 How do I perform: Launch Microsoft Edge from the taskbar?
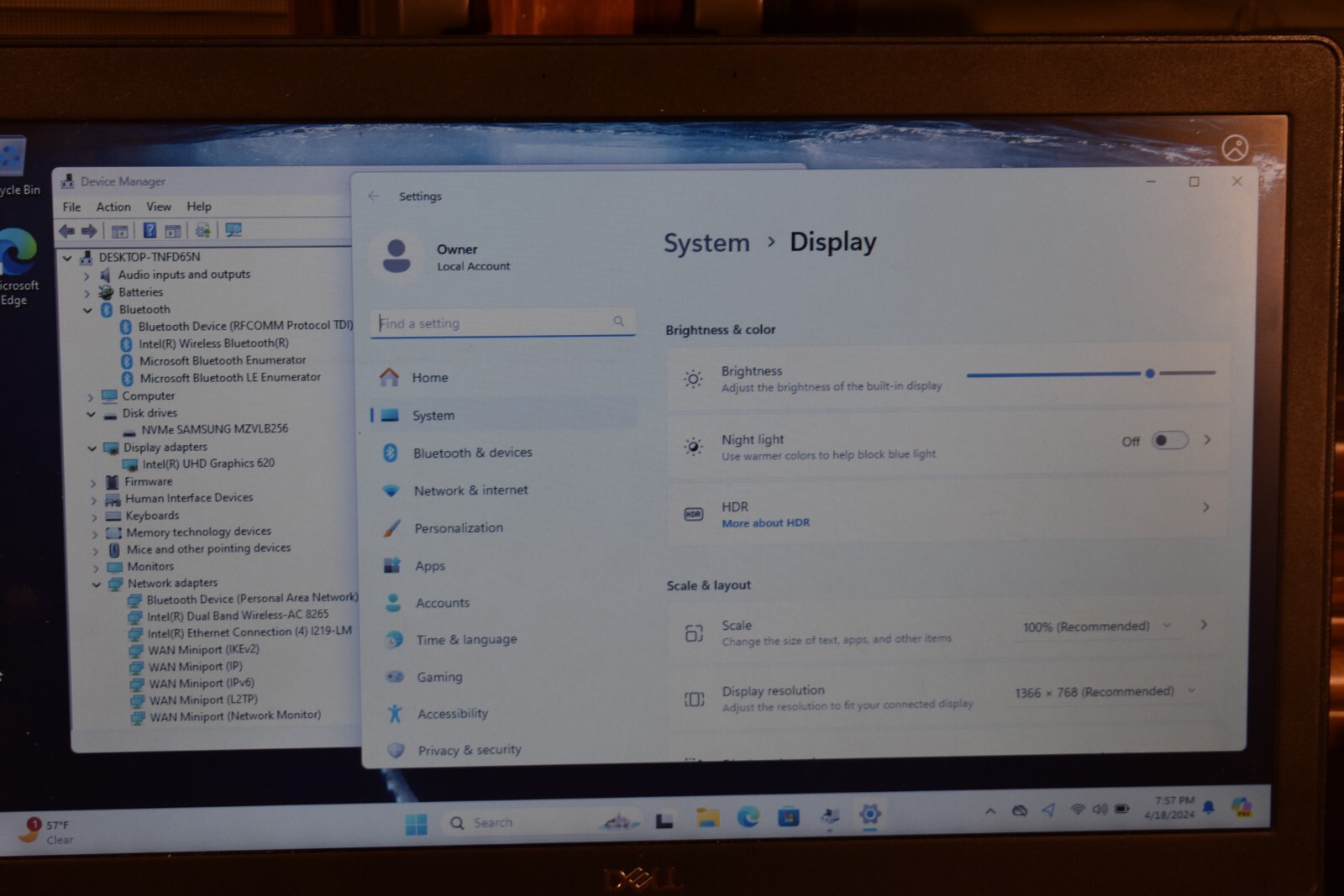[748, 817]
